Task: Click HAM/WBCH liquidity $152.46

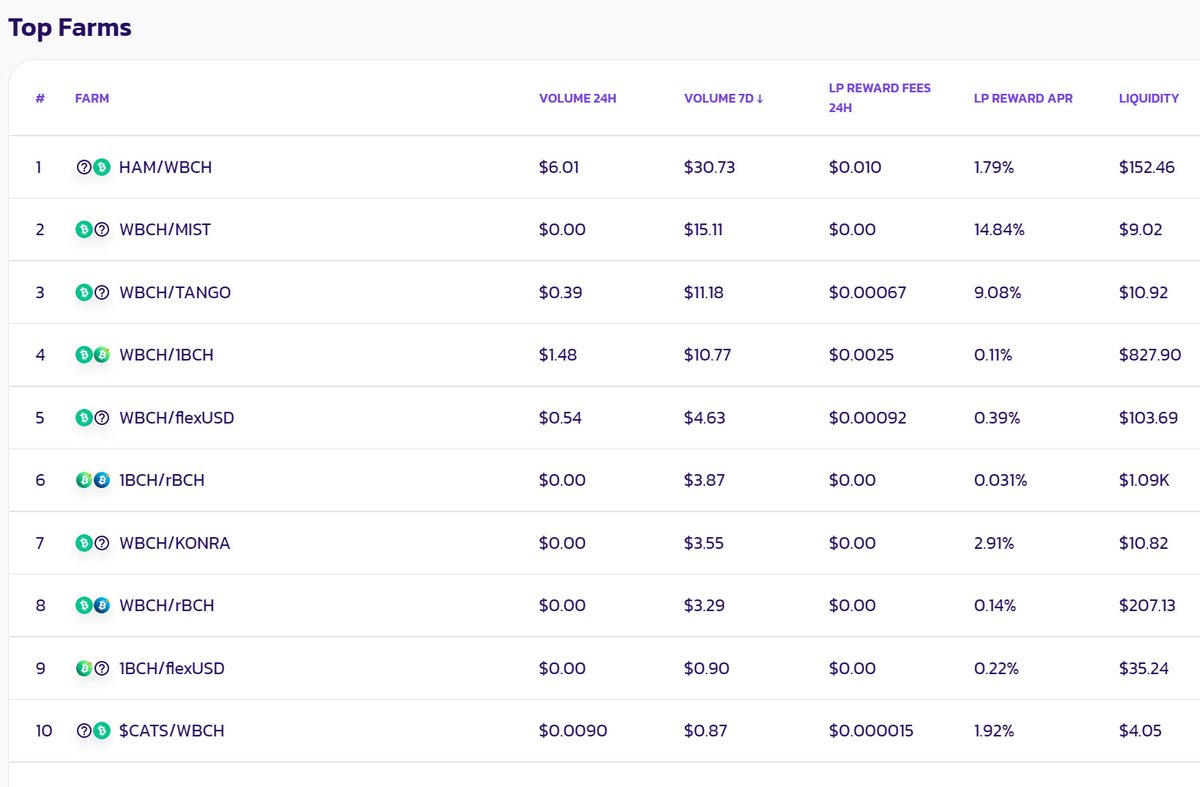Action: pos(1147,167)
